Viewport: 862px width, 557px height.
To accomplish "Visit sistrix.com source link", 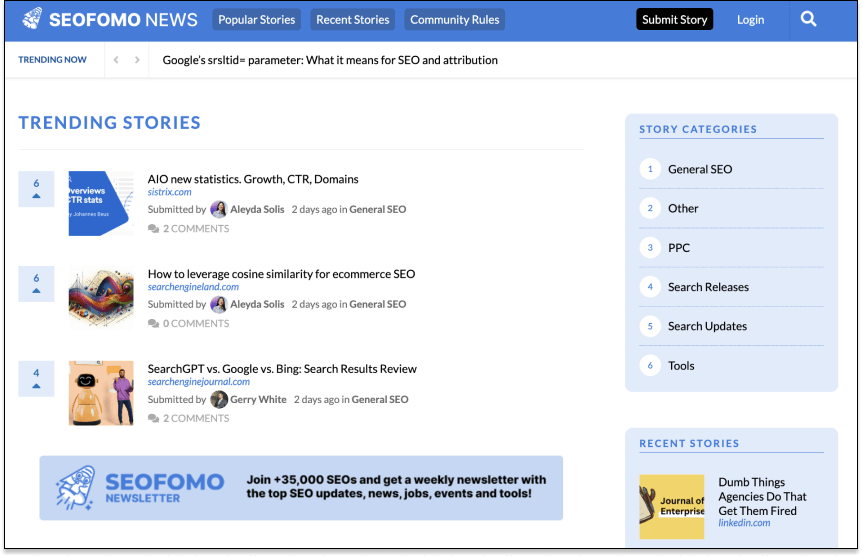I will [169, 192].
